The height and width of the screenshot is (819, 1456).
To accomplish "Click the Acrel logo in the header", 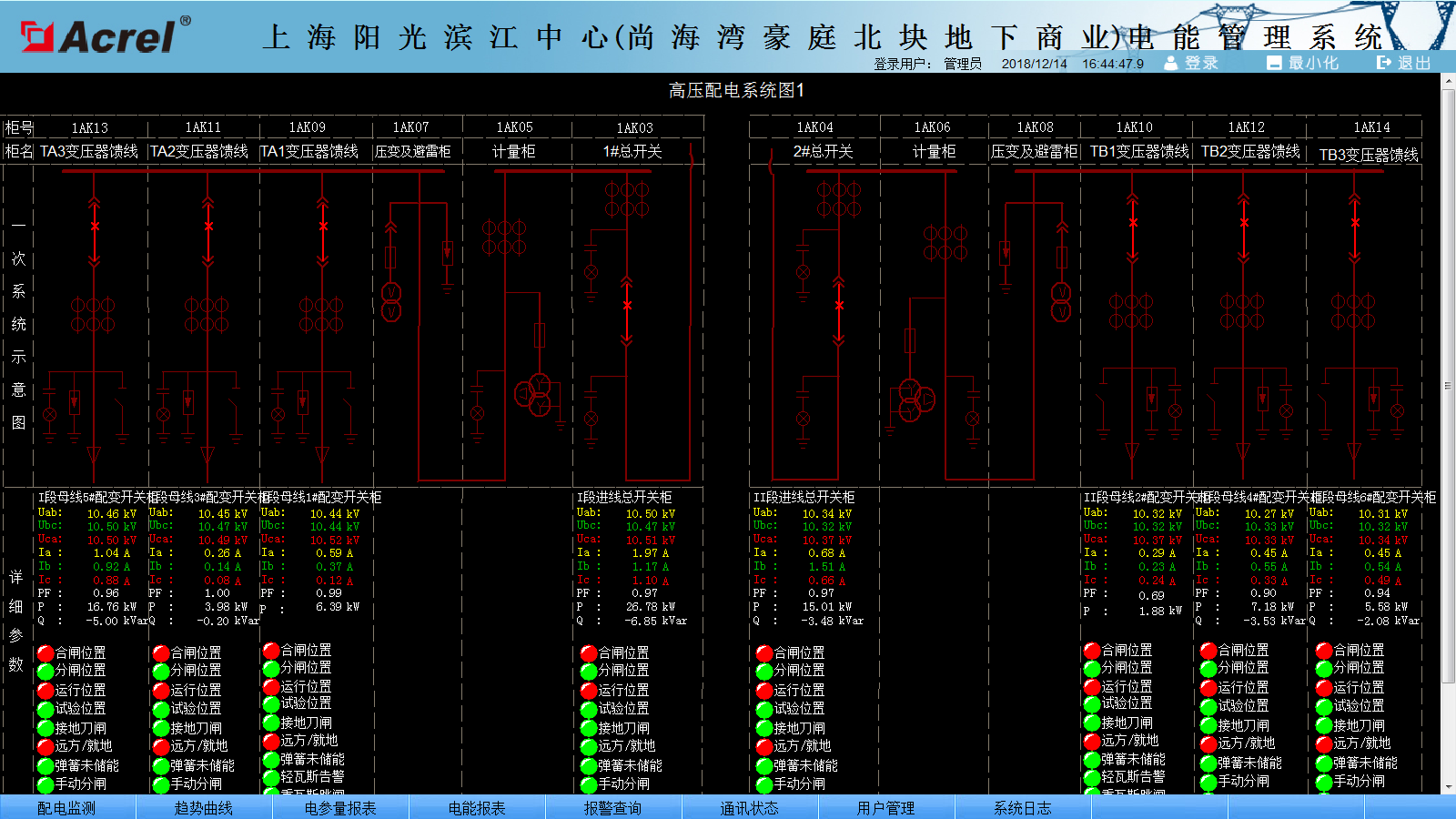I will (x=105, y=36).
